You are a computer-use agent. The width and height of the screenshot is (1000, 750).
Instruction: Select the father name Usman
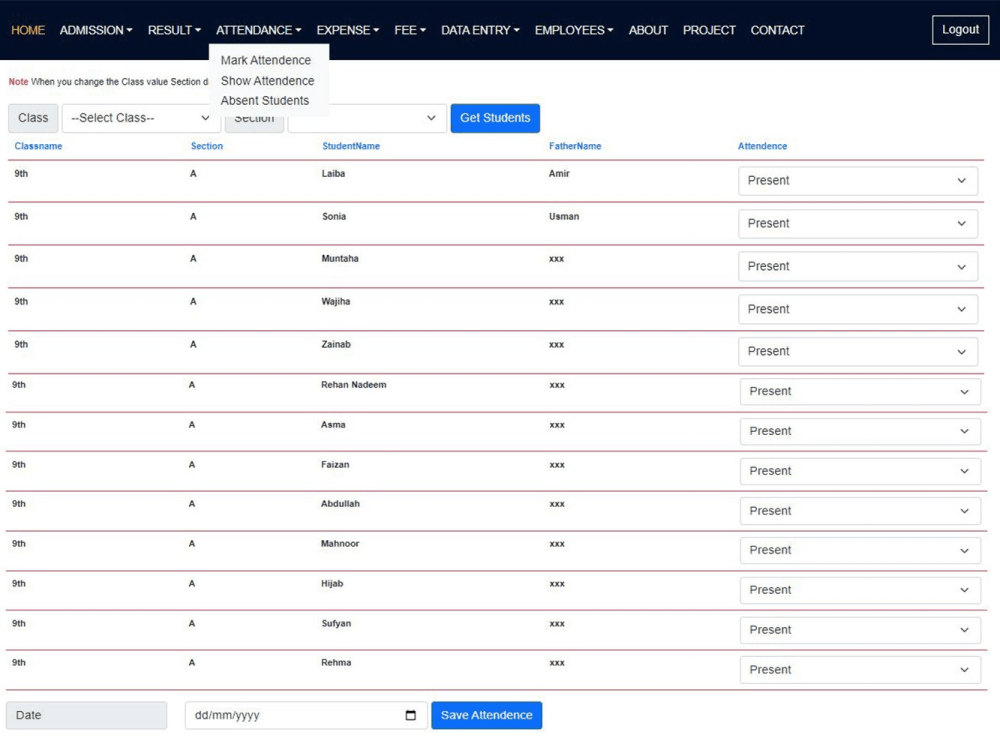[564, 216]
